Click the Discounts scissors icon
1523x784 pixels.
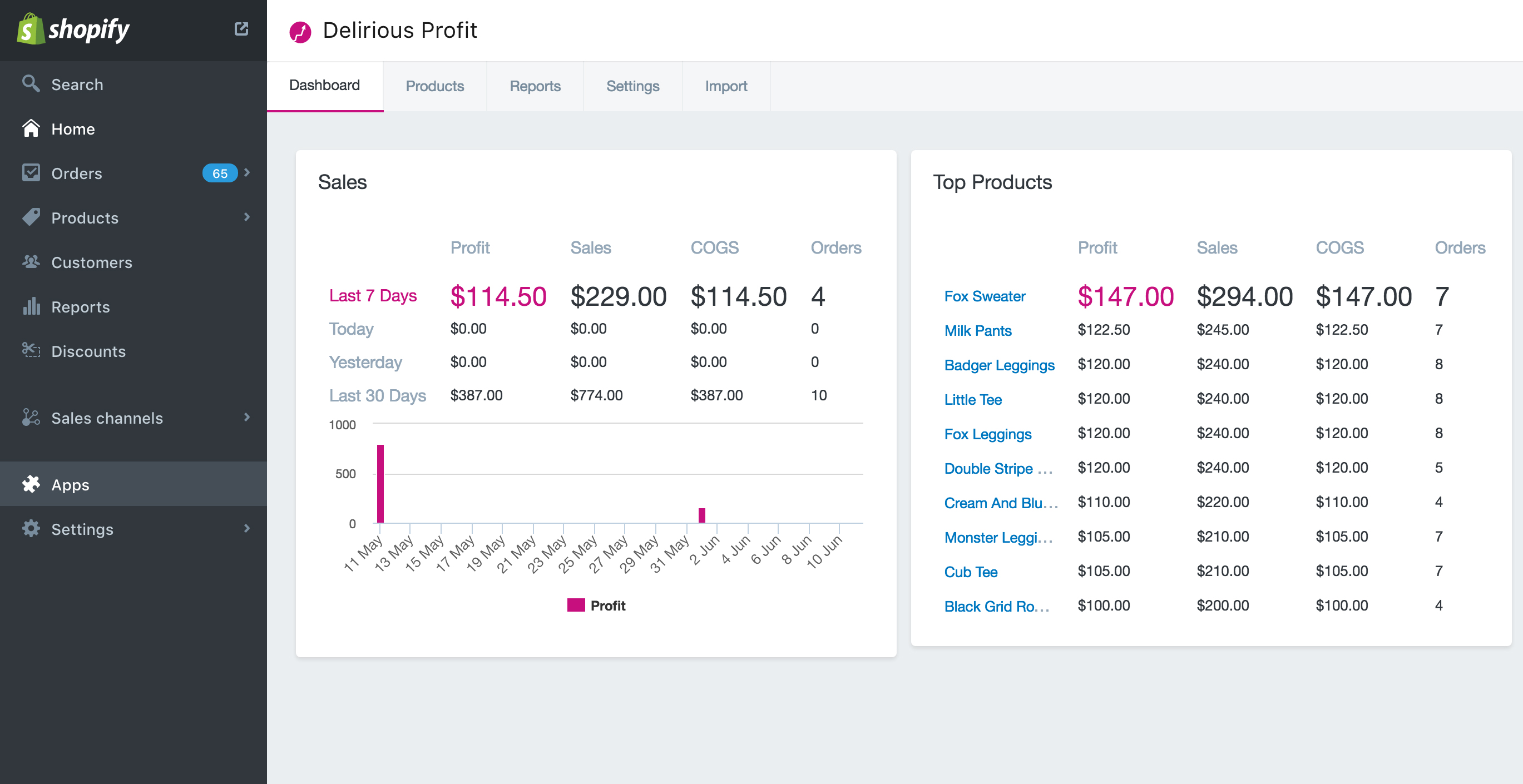[31, 350]
